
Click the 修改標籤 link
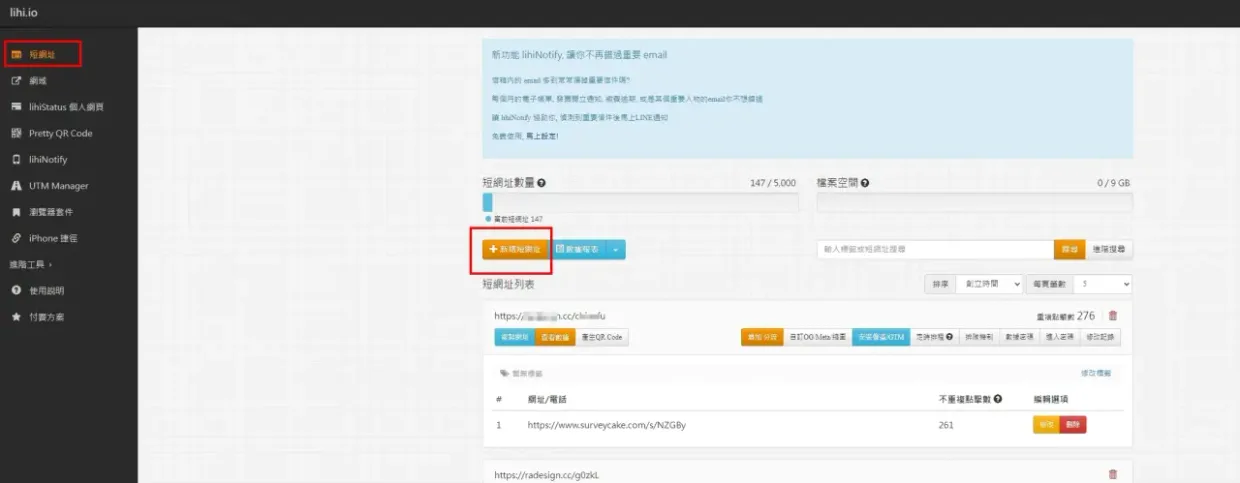pos(1095,373)
